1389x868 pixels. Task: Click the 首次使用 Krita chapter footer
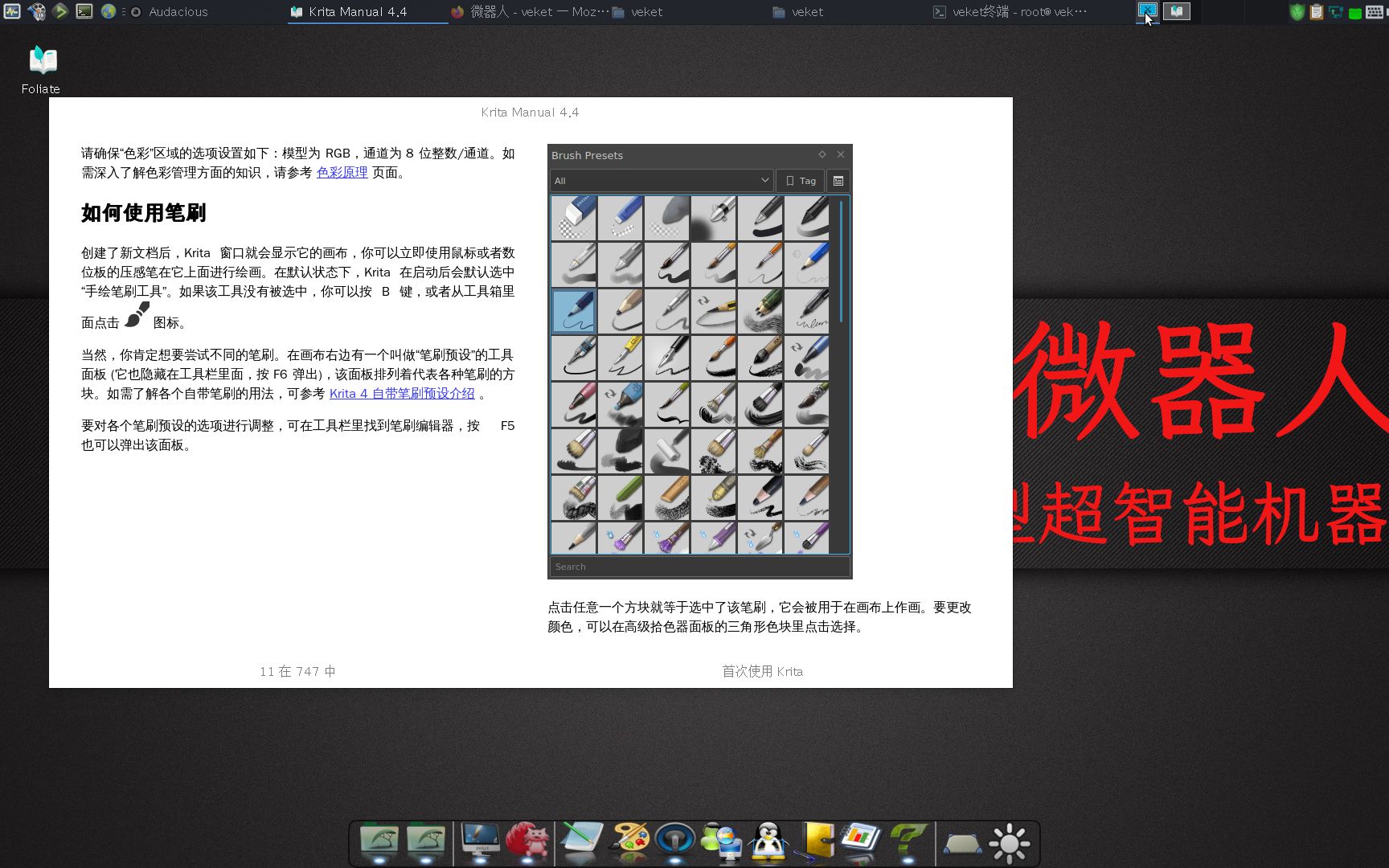[x=762, y=671]
